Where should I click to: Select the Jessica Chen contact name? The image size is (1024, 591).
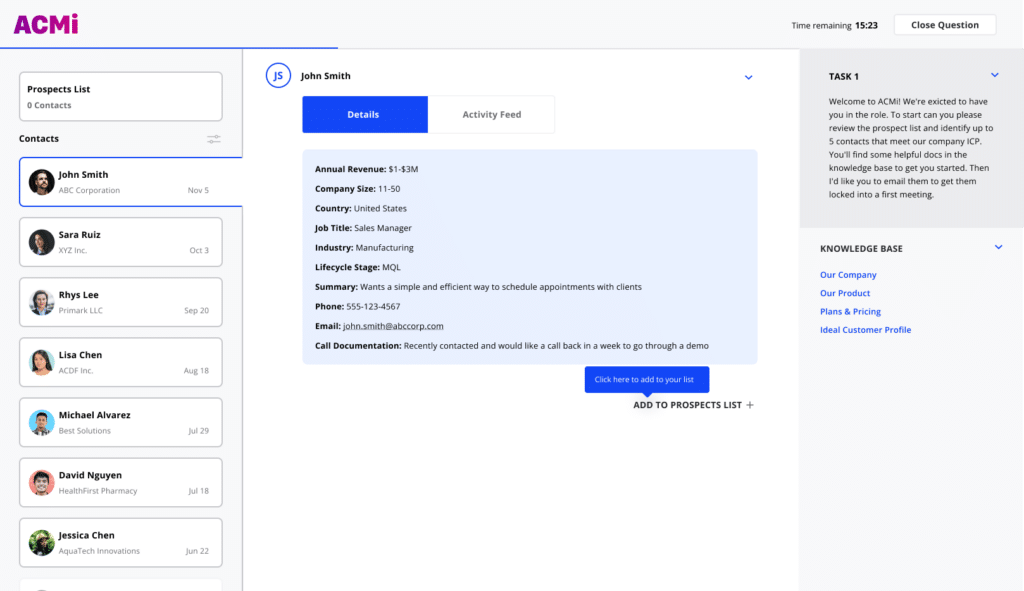tap(86, 535)
